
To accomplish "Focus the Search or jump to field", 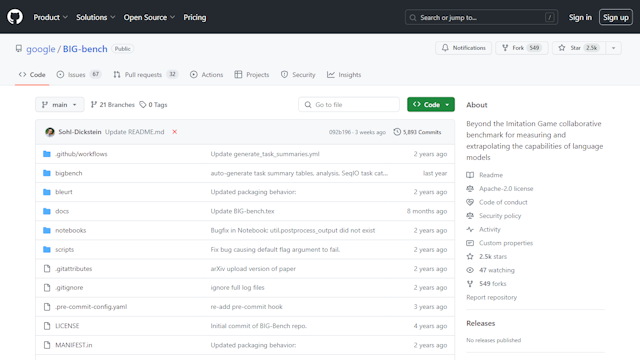I will (x=481, y=18).
